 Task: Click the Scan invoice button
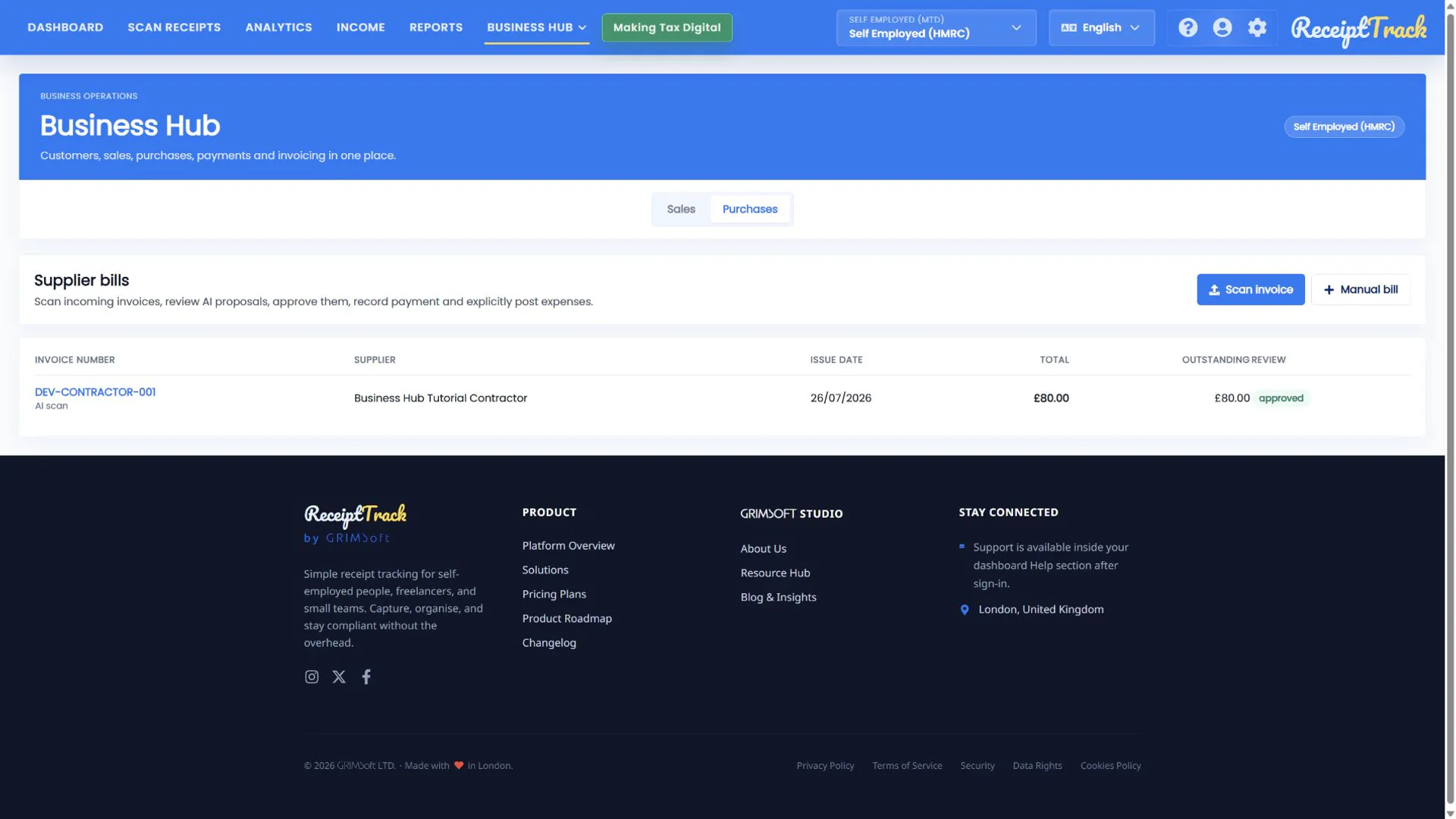(1250, 290)
